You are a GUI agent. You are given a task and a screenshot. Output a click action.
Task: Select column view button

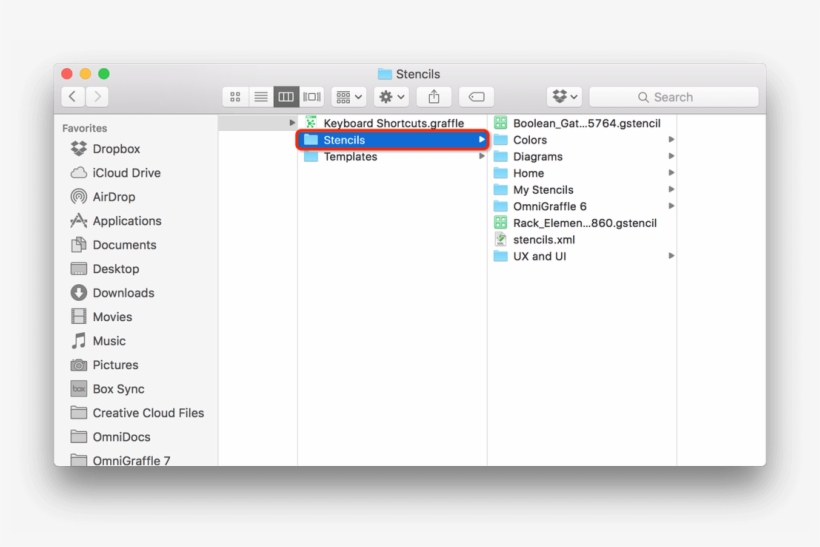(x=286, y=97)
